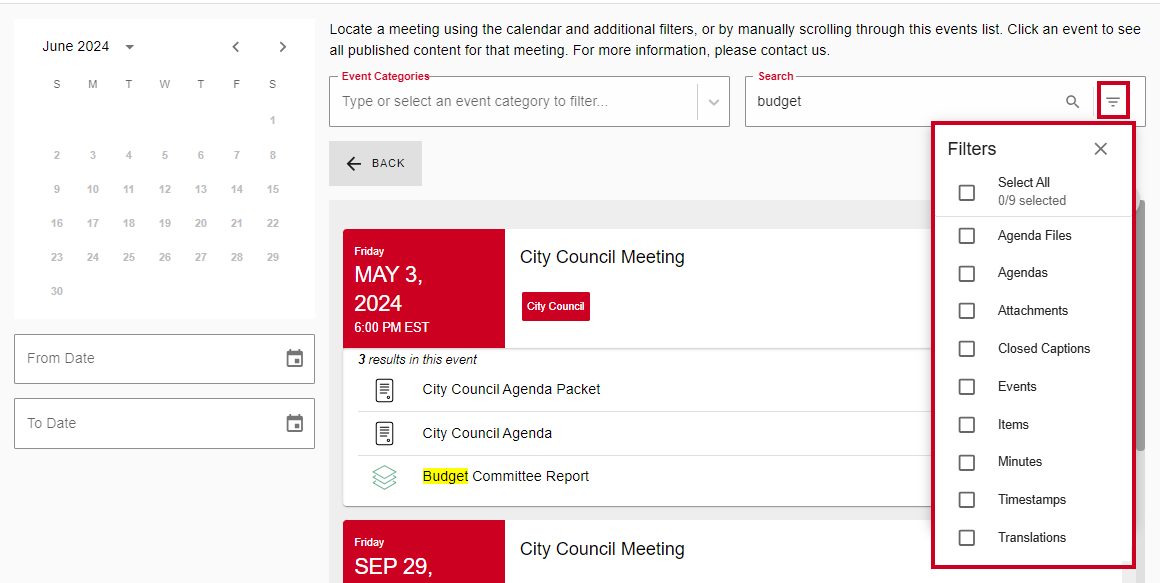Open From Date calendar picker icon
1160x583 pixels.
point(294,358)
